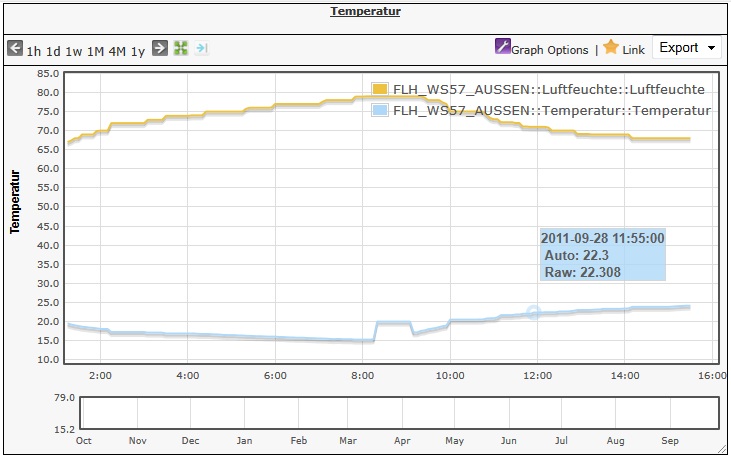Image resolution: width=731 pixels, height=459 pixels.
Task: Click the 8:00 x-axis label
Action: [x=362, y=376]
